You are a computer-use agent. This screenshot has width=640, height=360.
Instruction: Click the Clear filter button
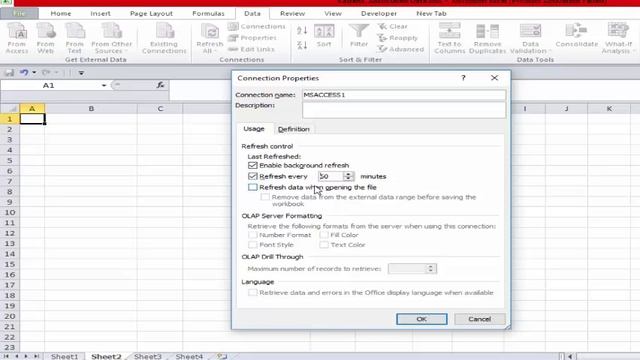(x=393, y=27)
